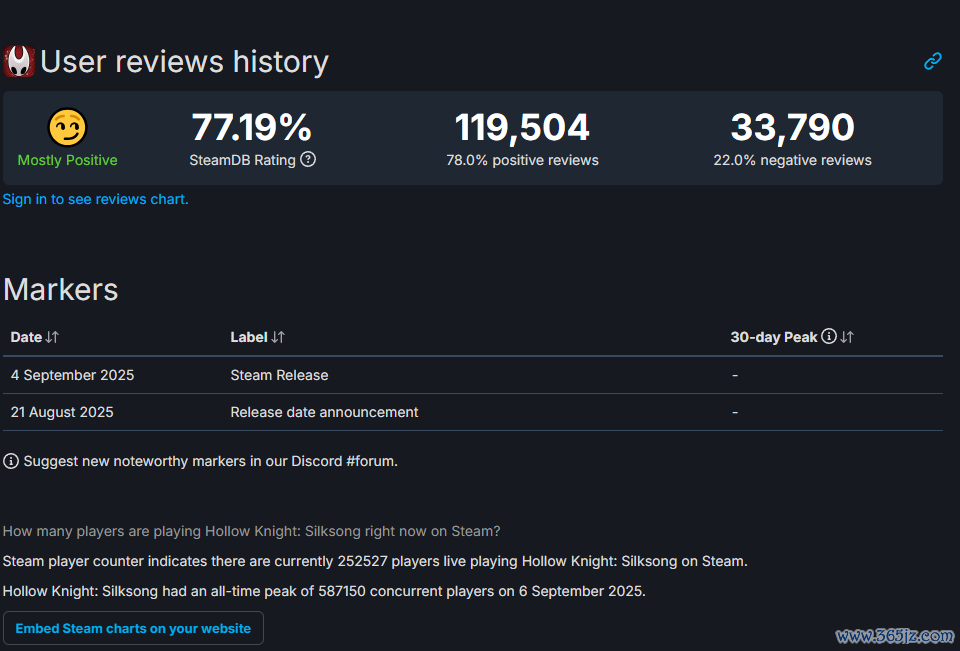The width and height of the screenshot is (960, 651).
Task: Click the 'User reviews history' heading
Action: (x=184, y=62)
